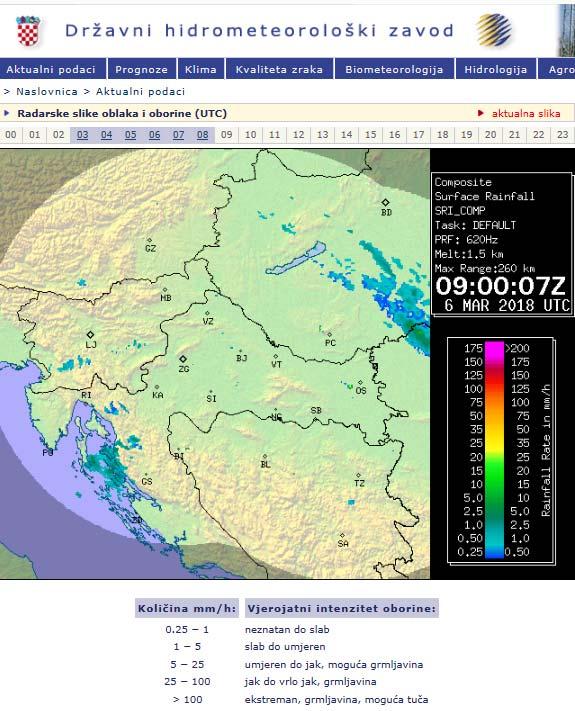The width and height of the screenshot is (575, 711).
Task: Select hour 03 radar image
Action: click(83, 135)
